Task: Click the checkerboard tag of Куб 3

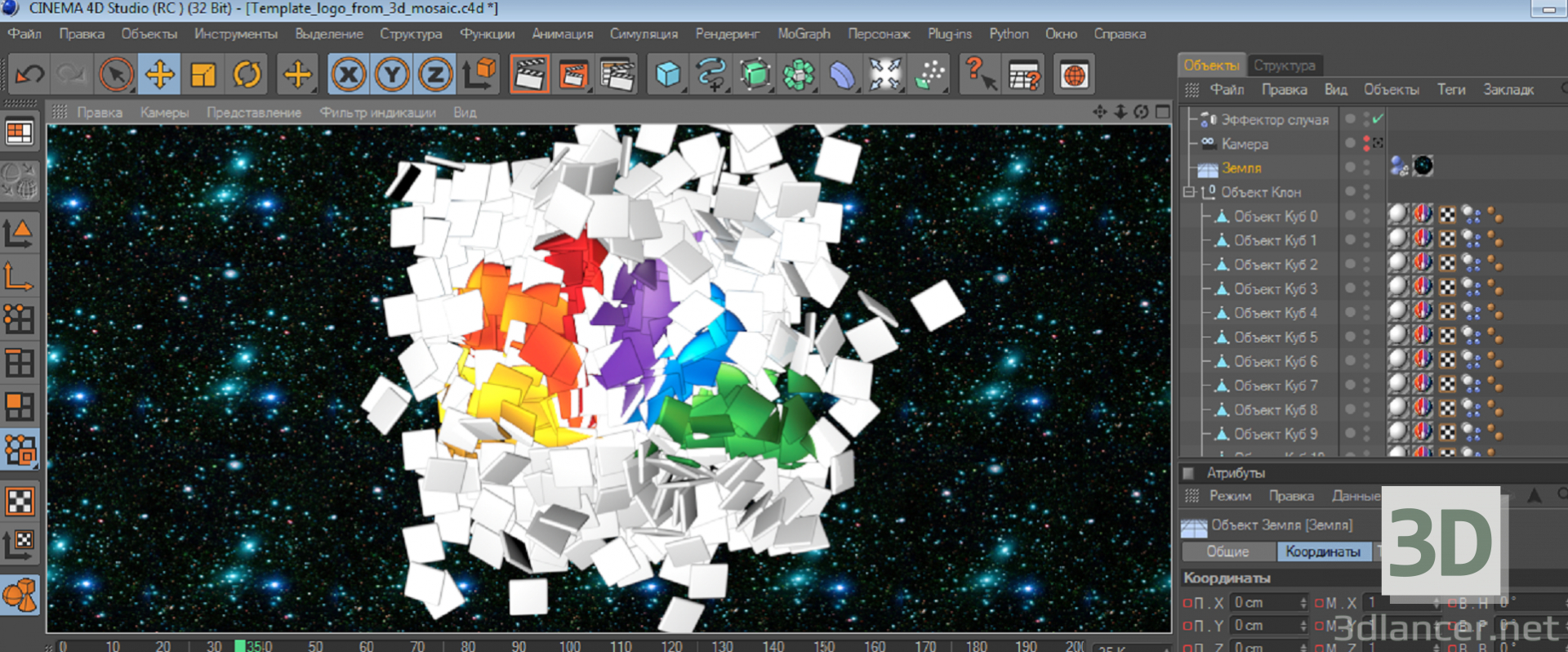Action: pos(1447,288)
